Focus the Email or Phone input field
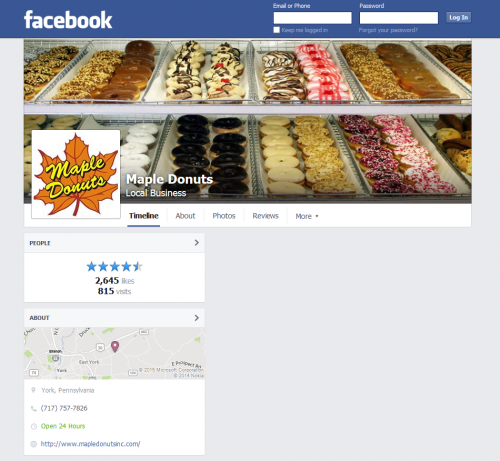Screen dimensions: 500x461 (x=312, y=18)
